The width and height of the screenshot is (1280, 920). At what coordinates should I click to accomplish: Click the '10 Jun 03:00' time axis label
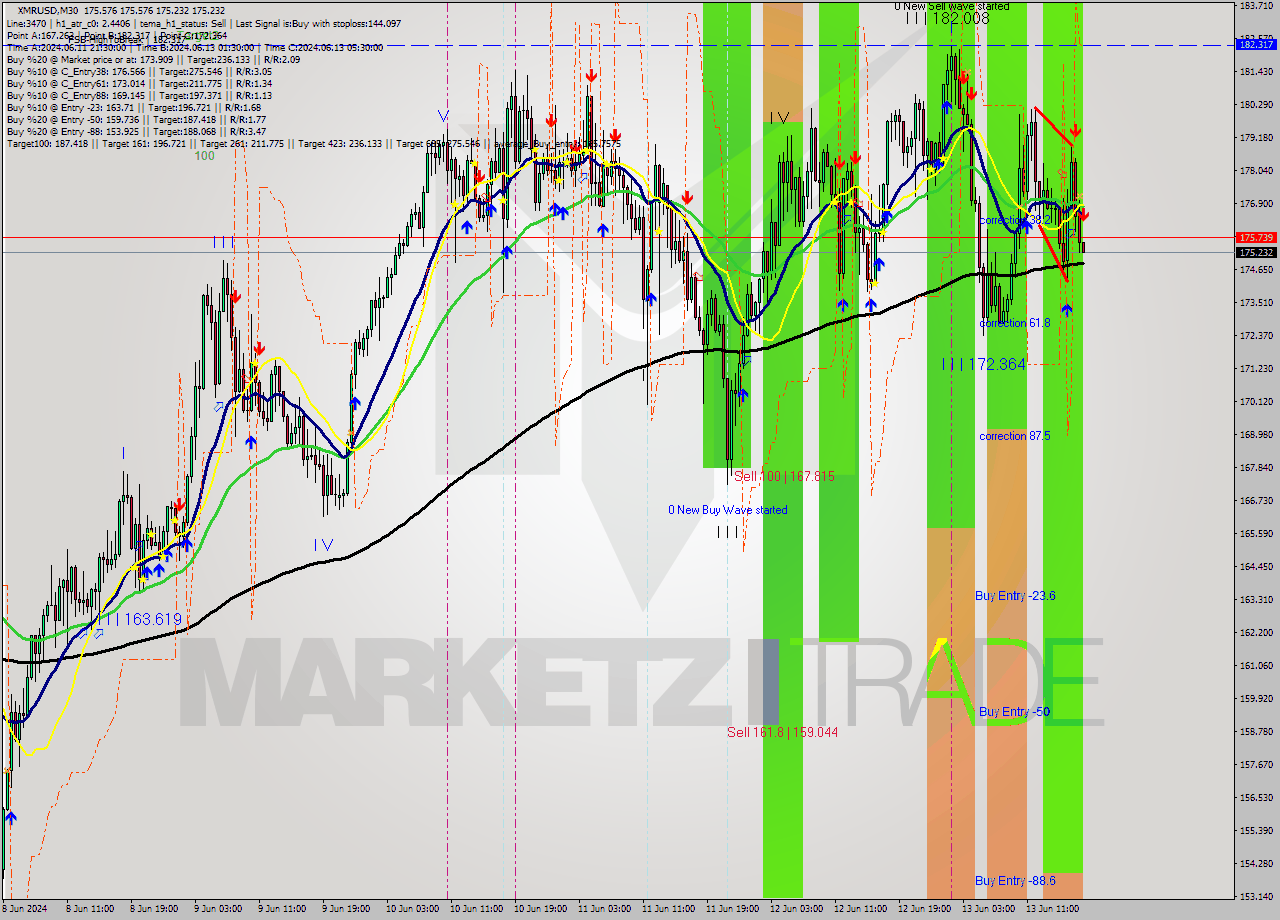click(411, 910)
